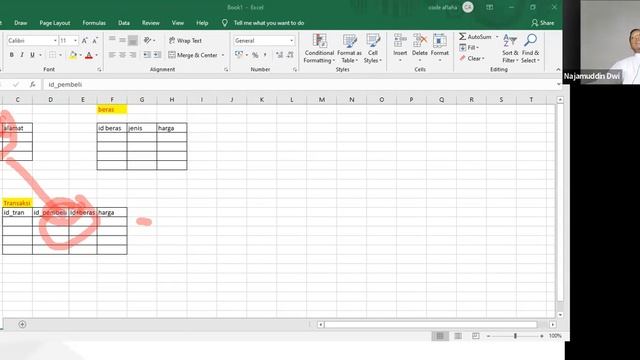Image resolution: width=640 pixels, height=360 pixels.
Task: Align text to the right
Action: [x=133, y=55]
